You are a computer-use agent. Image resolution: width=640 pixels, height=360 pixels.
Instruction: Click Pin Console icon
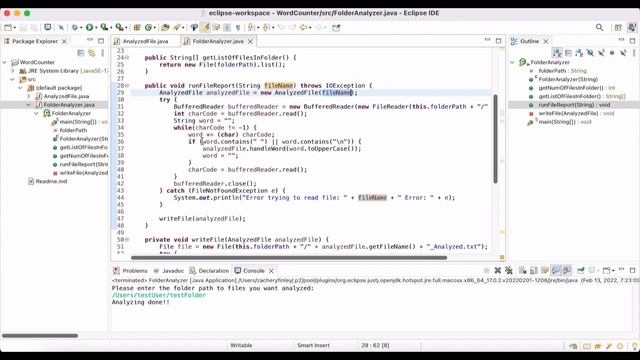click(x=581, y=270)
